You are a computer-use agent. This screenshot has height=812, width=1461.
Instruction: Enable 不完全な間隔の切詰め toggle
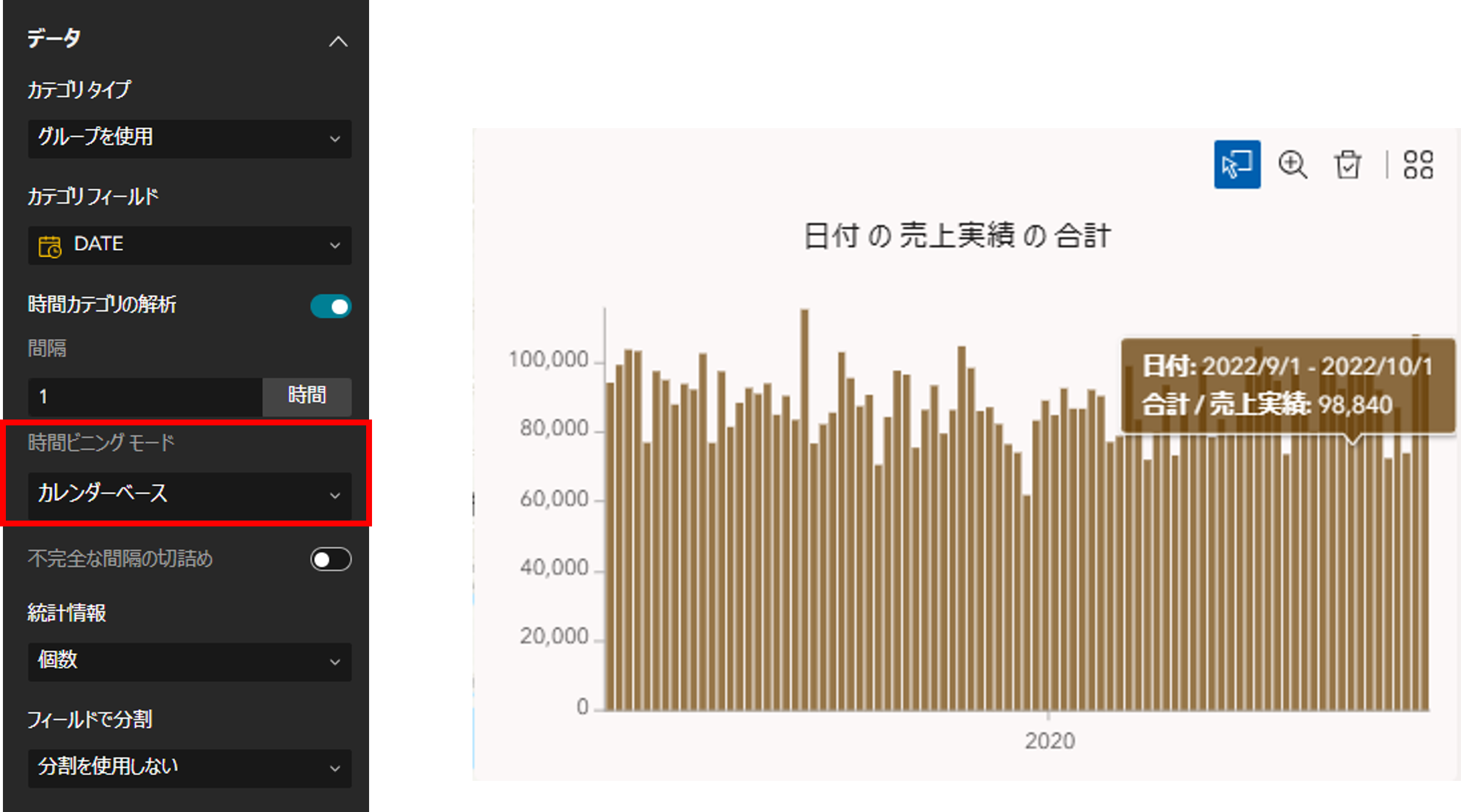[x=331, y=559]
